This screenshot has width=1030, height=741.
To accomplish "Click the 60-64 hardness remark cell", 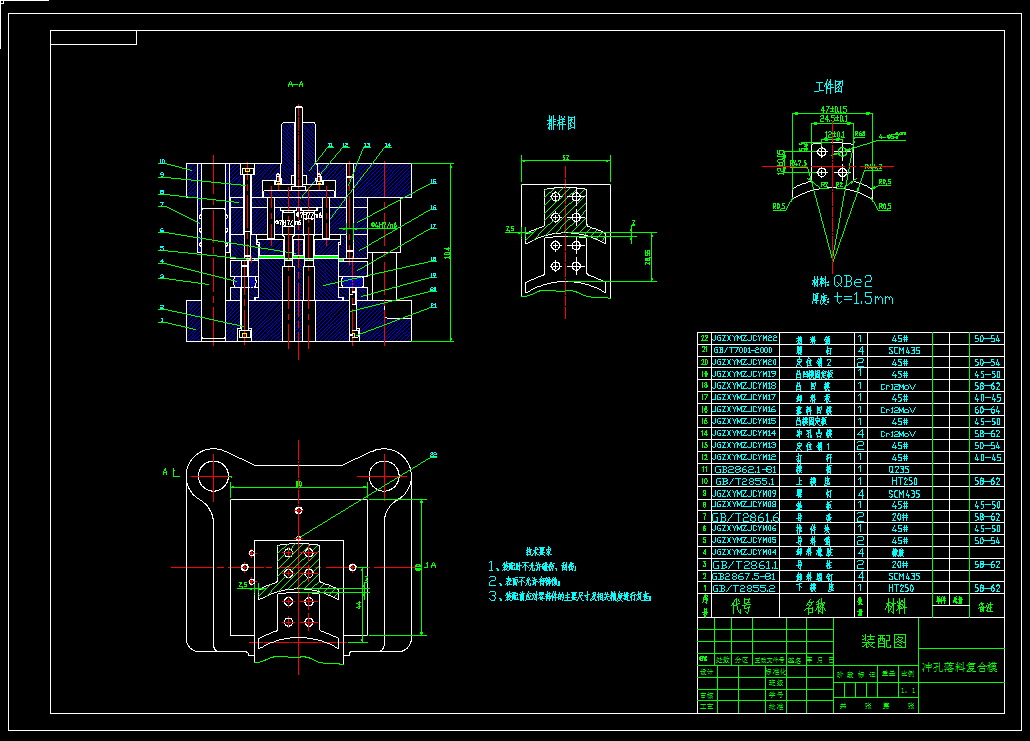I will 987,410.
